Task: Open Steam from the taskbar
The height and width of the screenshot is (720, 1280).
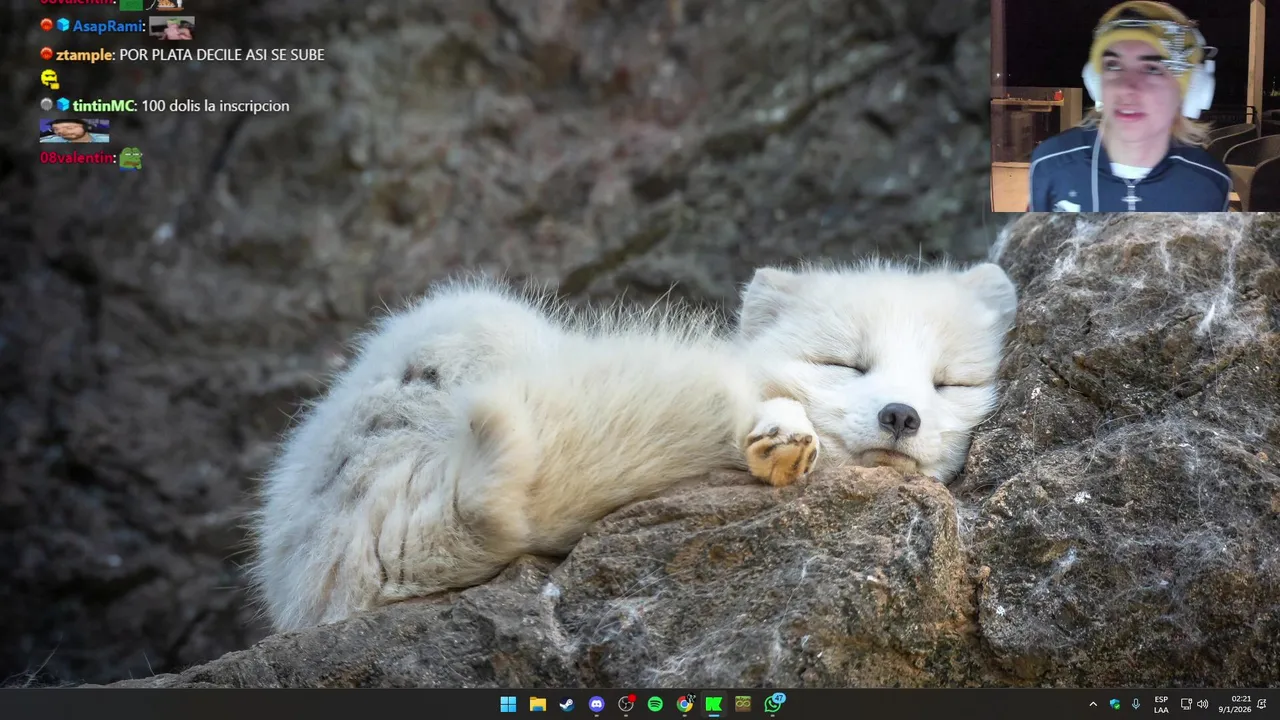Action: [567, 704]
